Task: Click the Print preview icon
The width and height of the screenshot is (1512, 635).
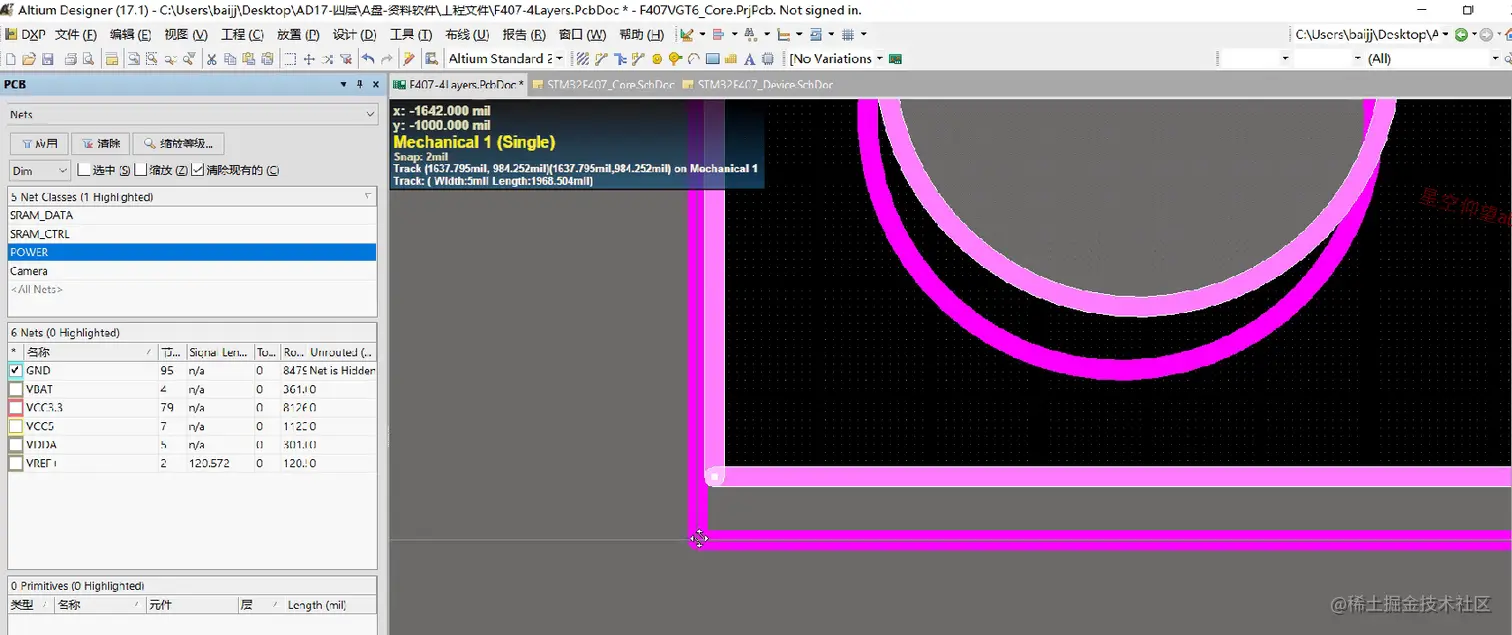Action: point(88,59)
